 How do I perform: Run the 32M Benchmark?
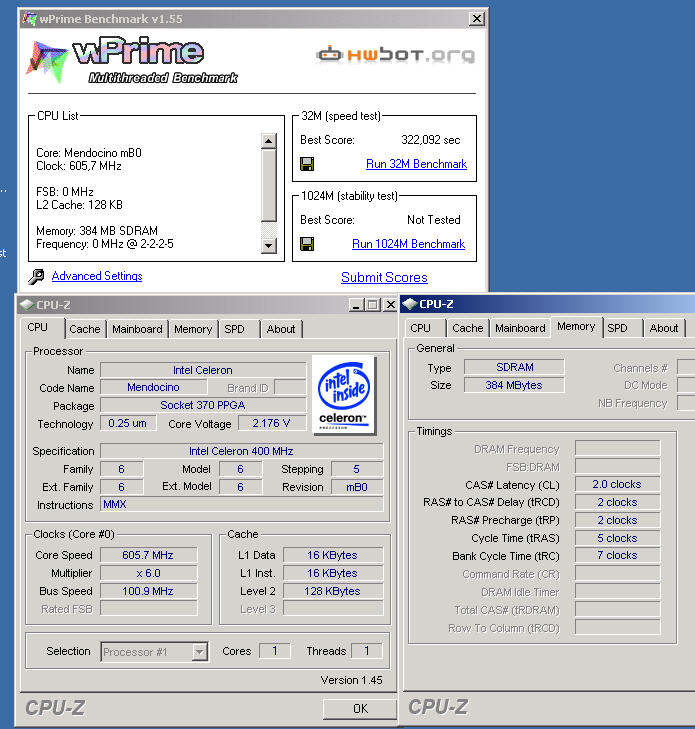pyautogui.click(x=417, y=164)
